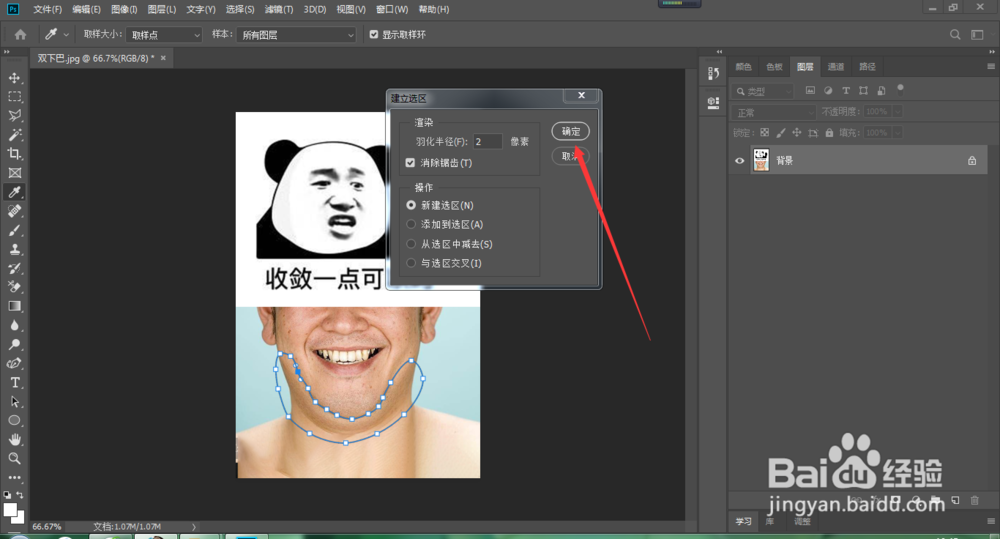Select the 与选区交叉 radio option
This screenshot has height=539, width=1000.
[x=411, y=263]
